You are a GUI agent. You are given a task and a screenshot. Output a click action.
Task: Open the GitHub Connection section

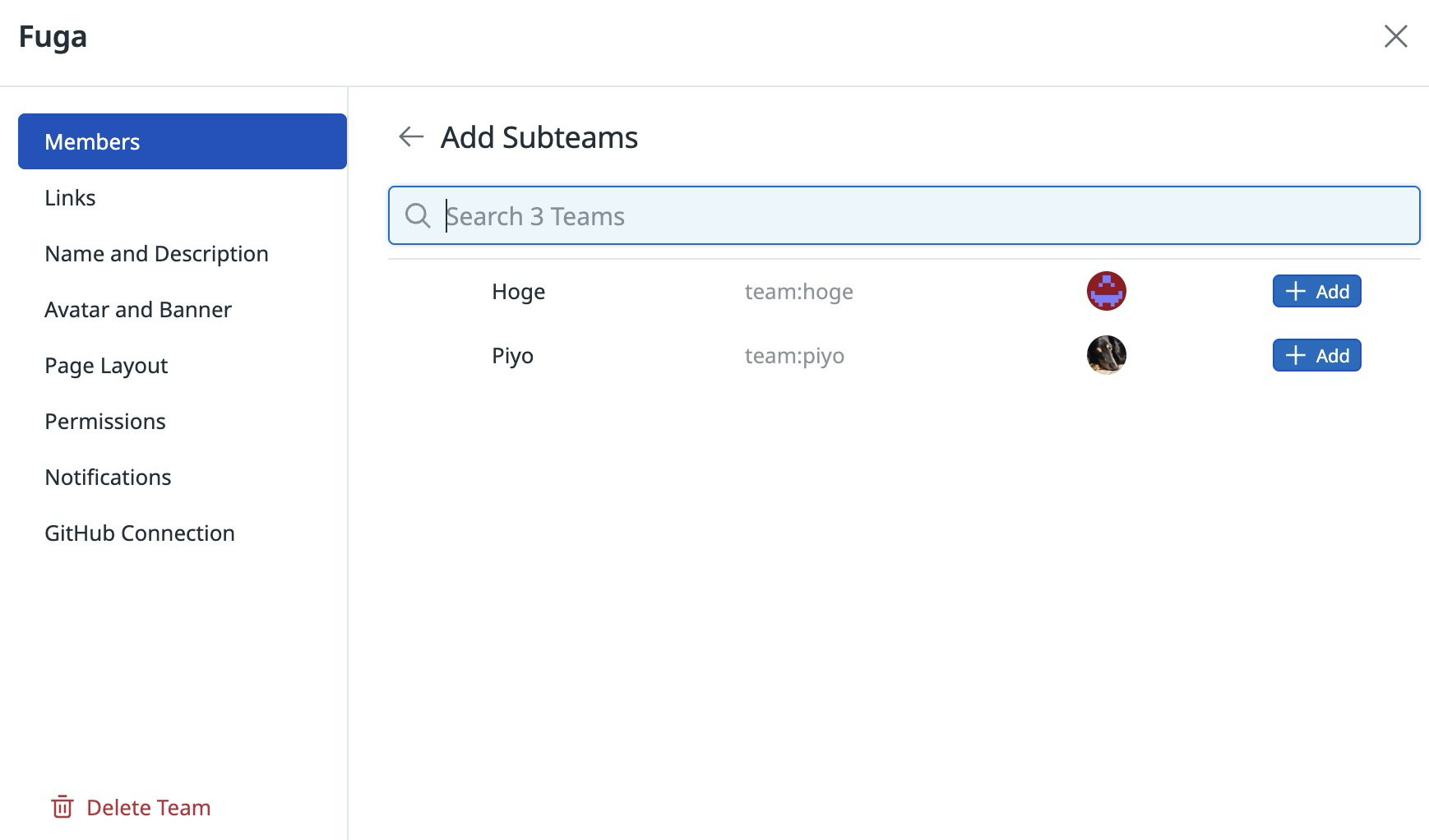point(140,533)
